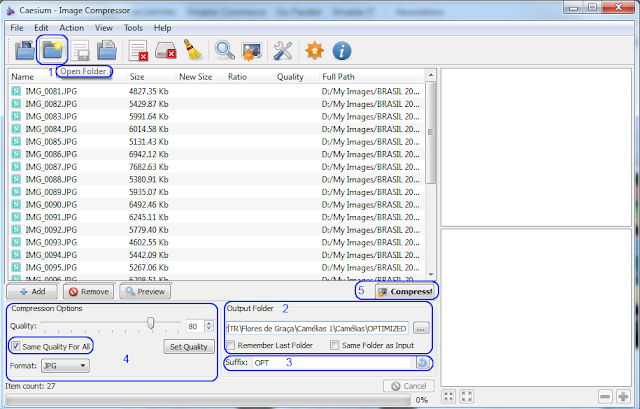
Task: Increase quality with spinner up arrow
Action: [x=209, y=323]
